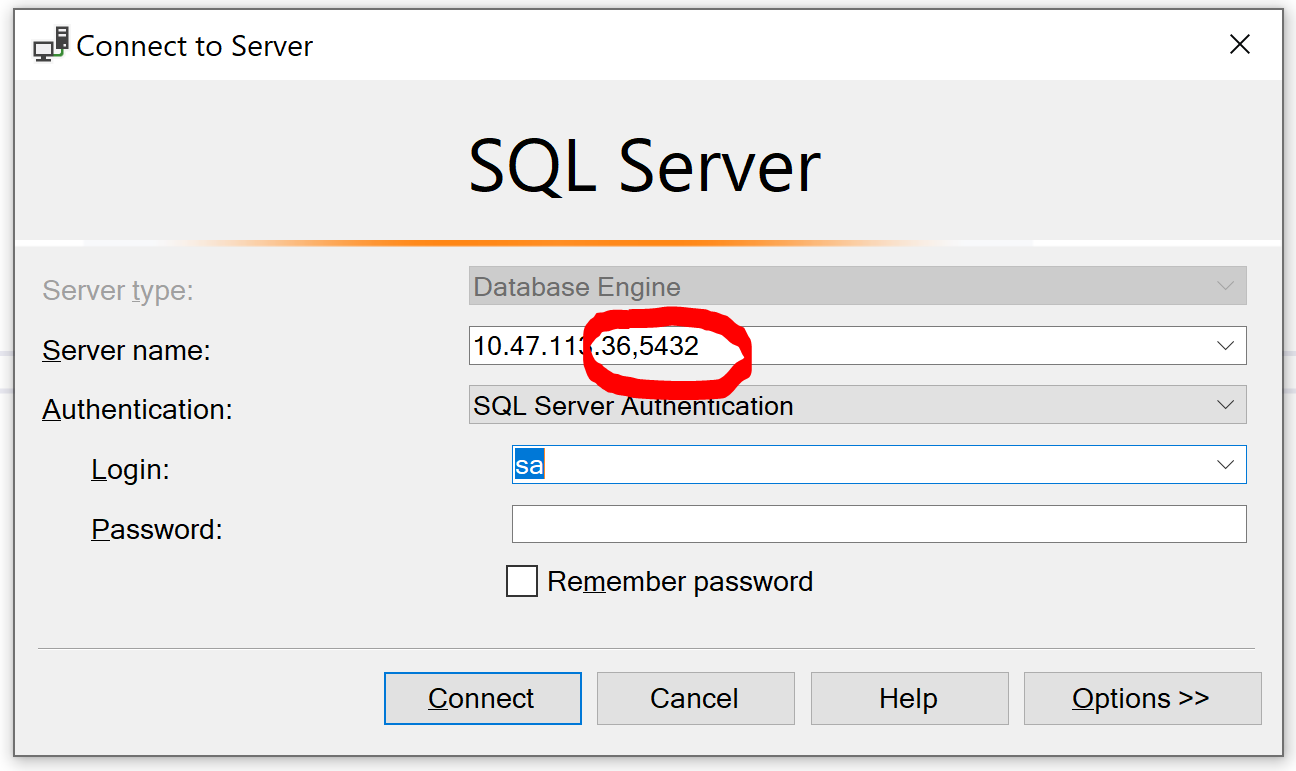Viewport: 1296px width, 771px height.
Task: Click the Password input field
Action: (878, 523)
